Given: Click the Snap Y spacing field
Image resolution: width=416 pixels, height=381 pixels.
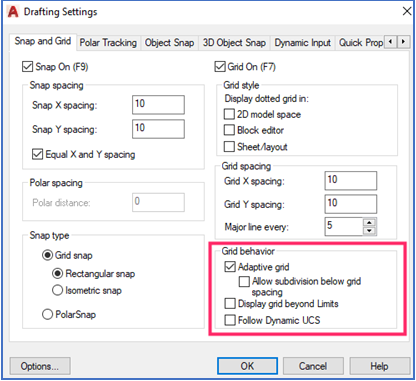Looking at the screenshot, I should point(158,129).
